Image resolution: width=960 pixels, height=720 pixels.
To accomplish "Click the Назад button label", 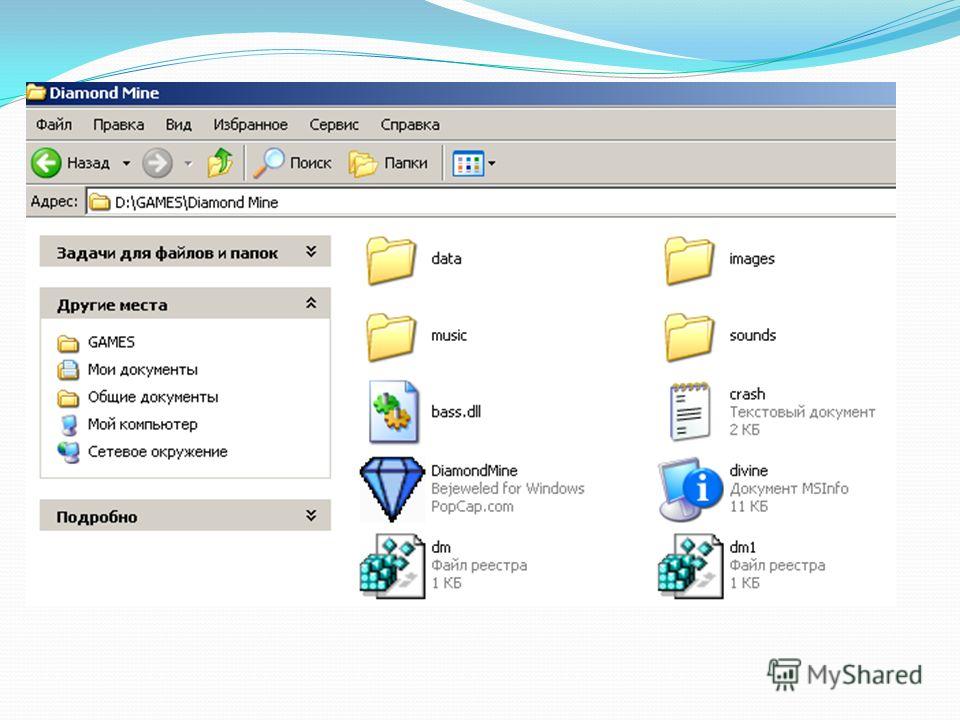I will click(89, 163).
